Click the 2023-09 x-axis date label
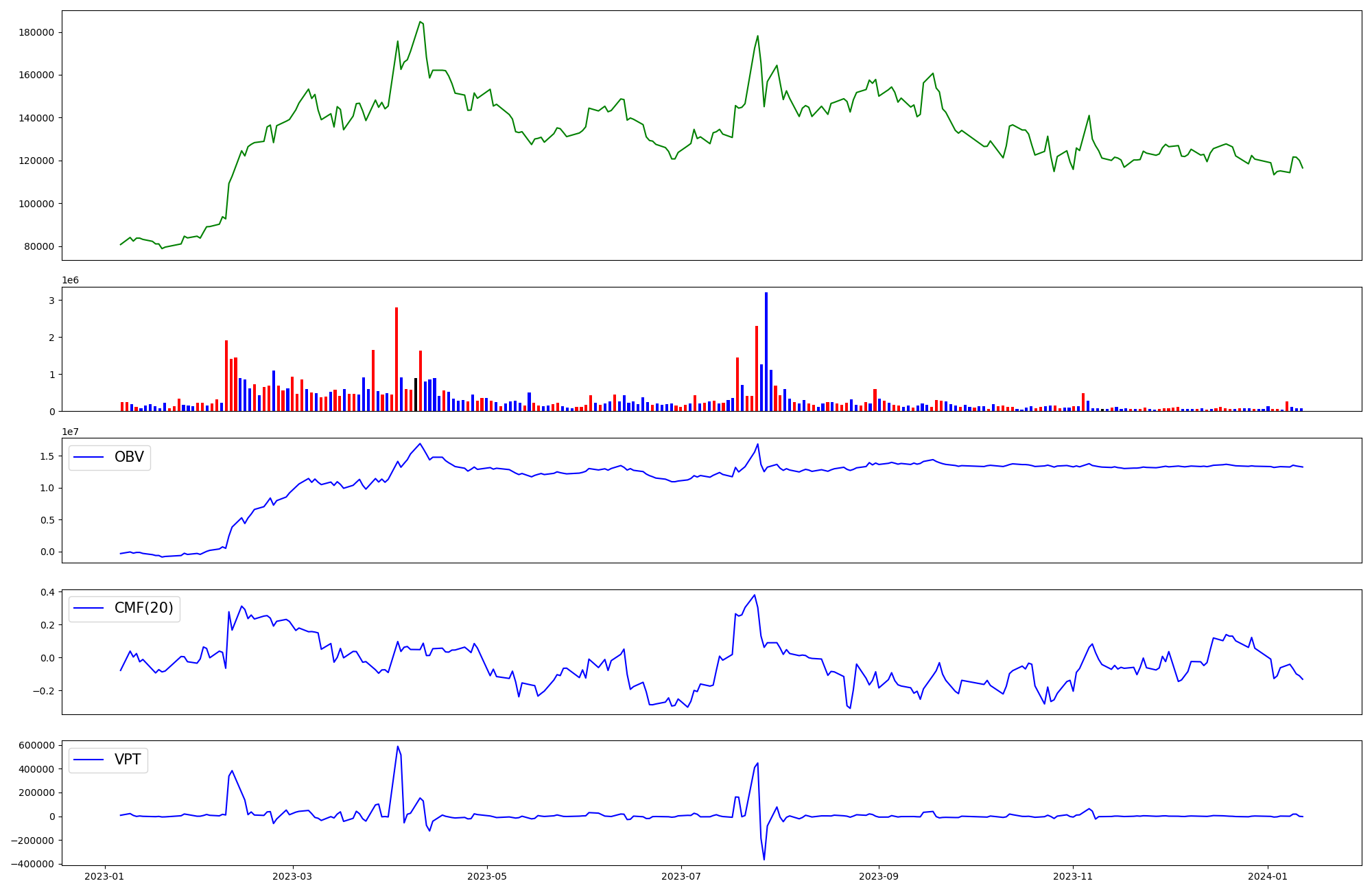Screen dimensions: 1372x892 (879, 876)
